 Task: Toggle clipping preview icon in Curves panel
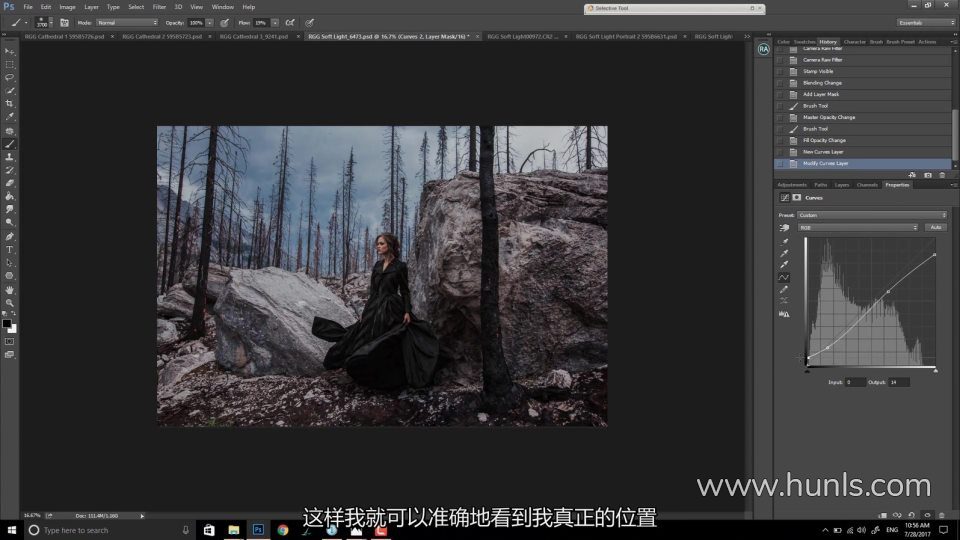[x=784, y=314]
